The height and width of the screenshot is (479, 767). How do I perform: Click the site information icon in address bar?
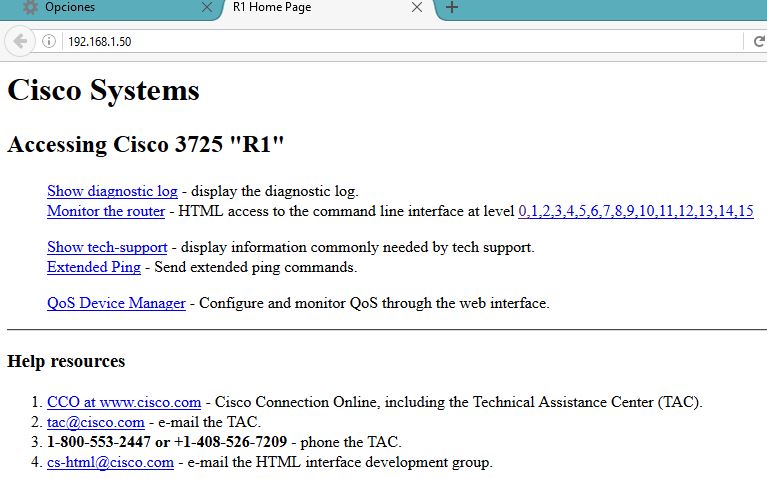coord(48,41)
